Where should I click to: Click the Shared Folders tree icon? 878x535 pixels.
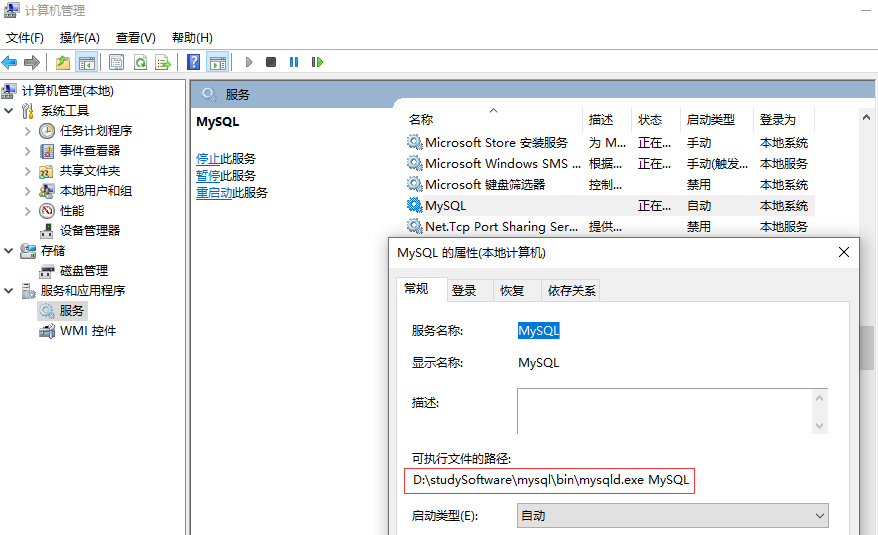click(46, 171)
